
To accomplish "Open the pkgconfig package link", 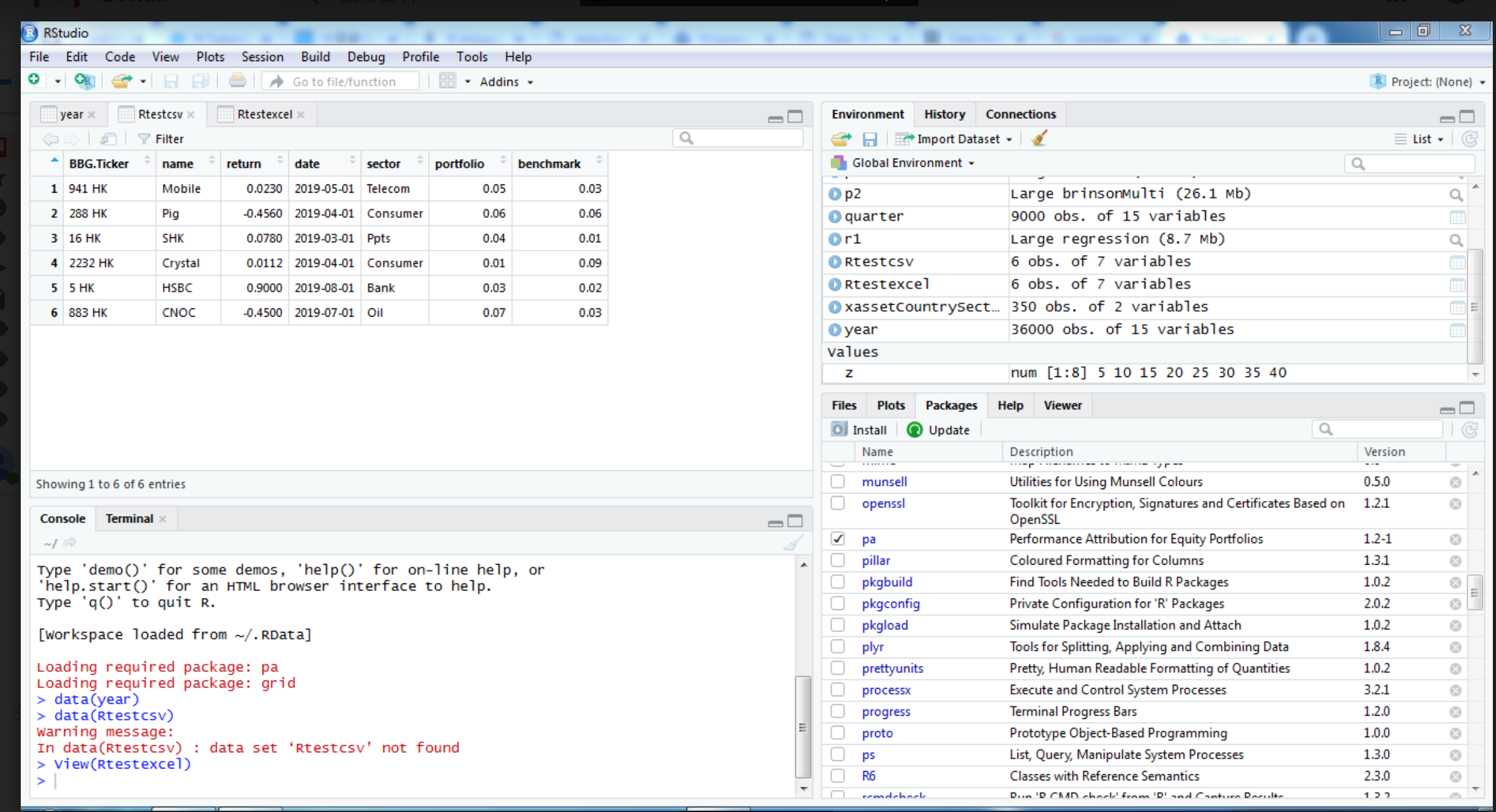I will [890, 604].
